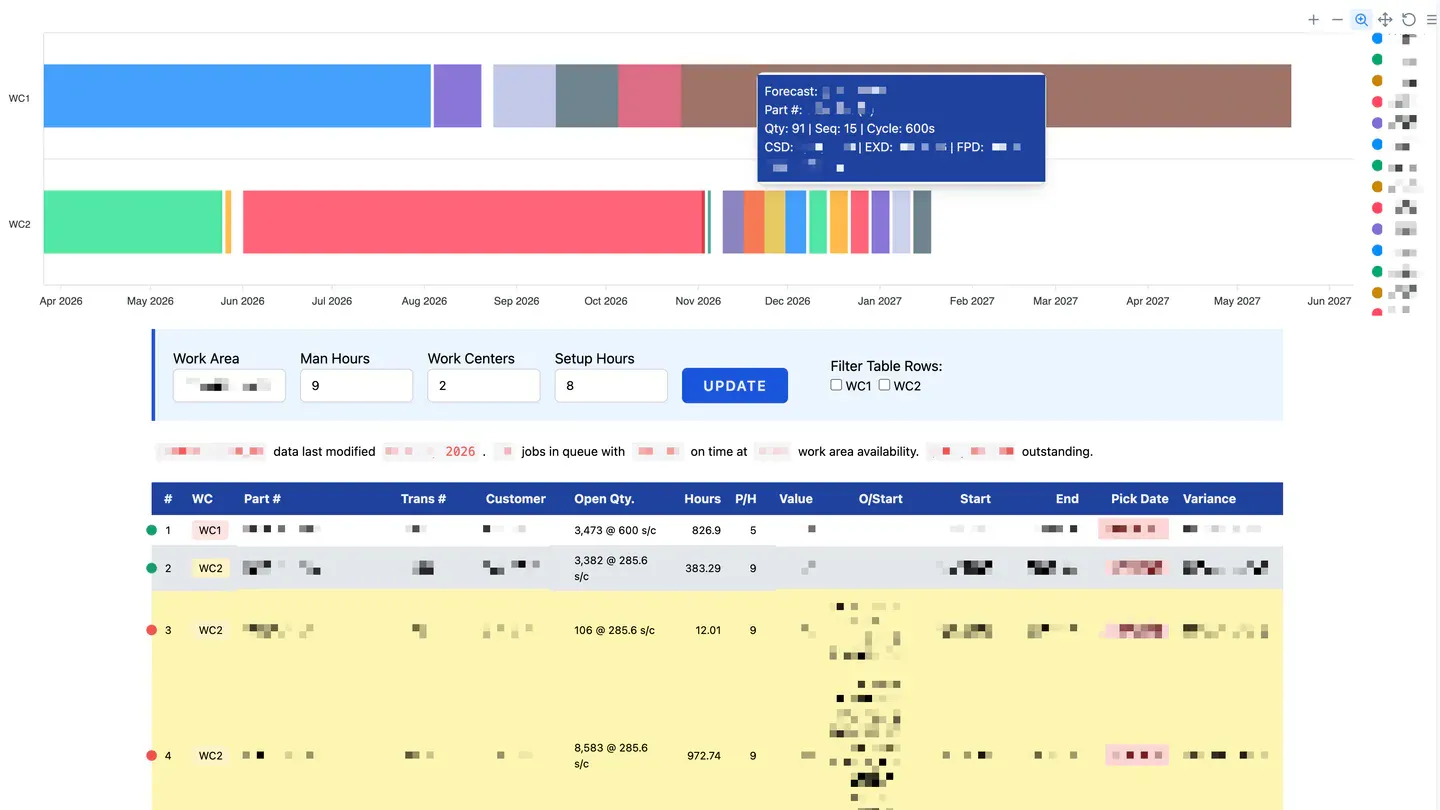Select the pink bar in WC1 row
This screenshot has height=810, width=1440.
[650, 96]
